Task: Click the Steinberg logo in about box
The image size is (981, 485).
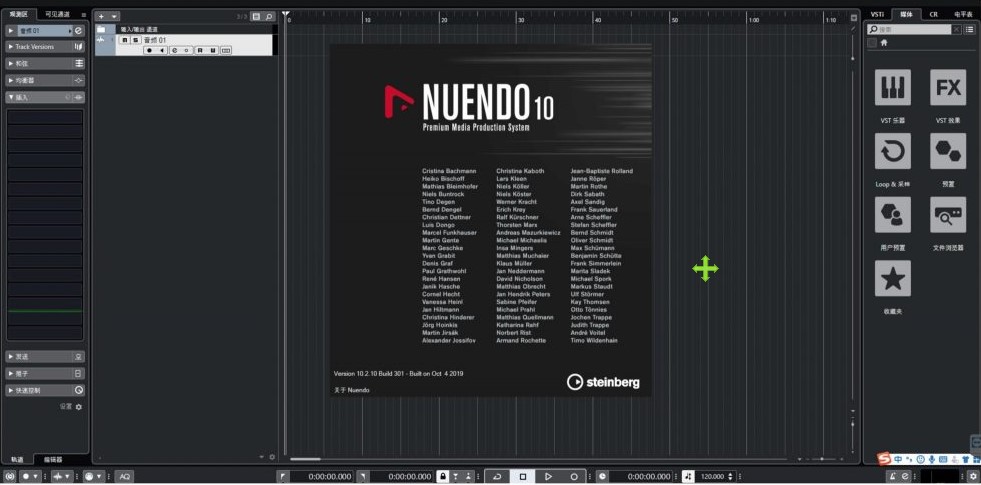Action: (603, 382)
